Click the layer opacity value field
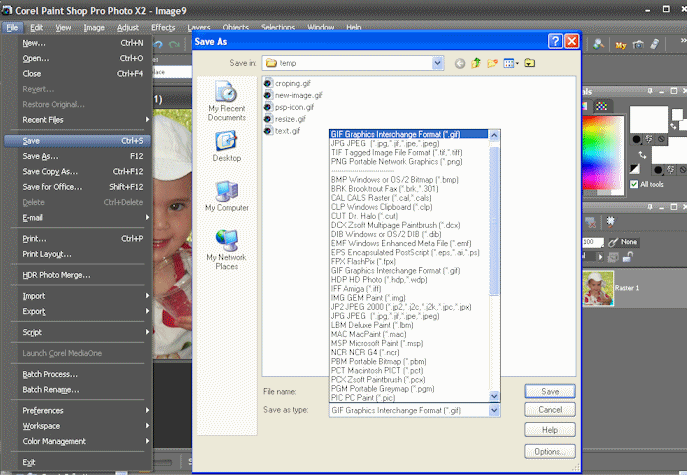 click(593, 242)
